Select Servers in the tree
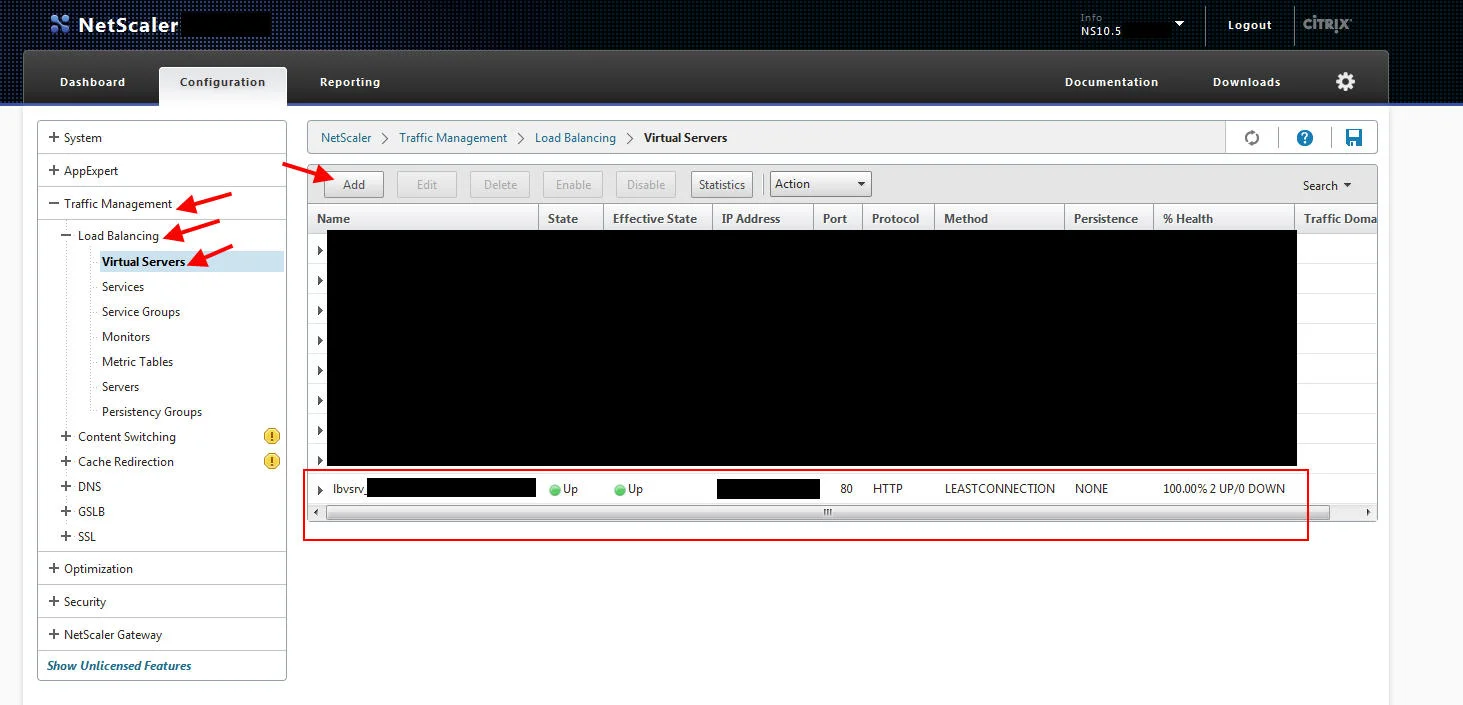 (x=120, y=386)
